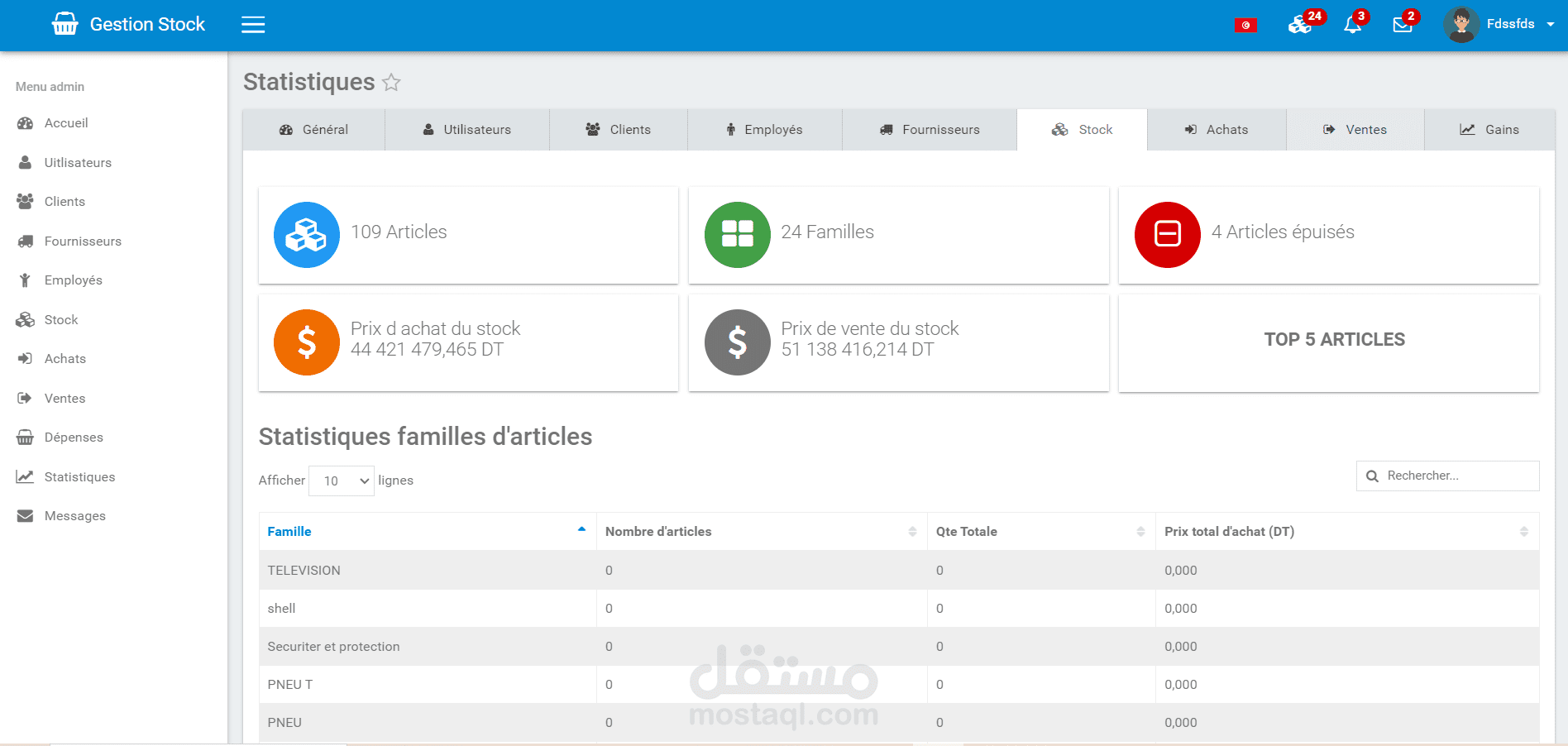Open the Gains statistics tab
1568x746 pixels.
[x=1489, y=130]
